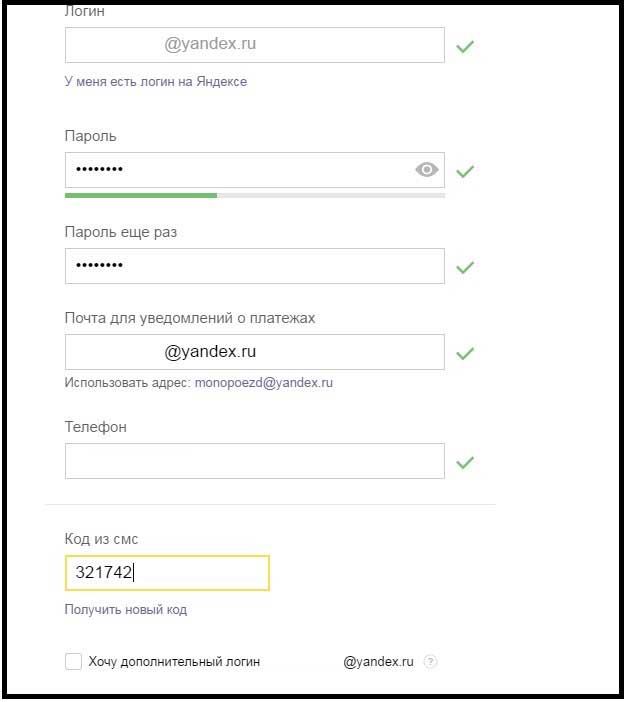Viewport: 624px width, 702px height.
Task: Click the Код из смс field
Action: click(167, 573)
